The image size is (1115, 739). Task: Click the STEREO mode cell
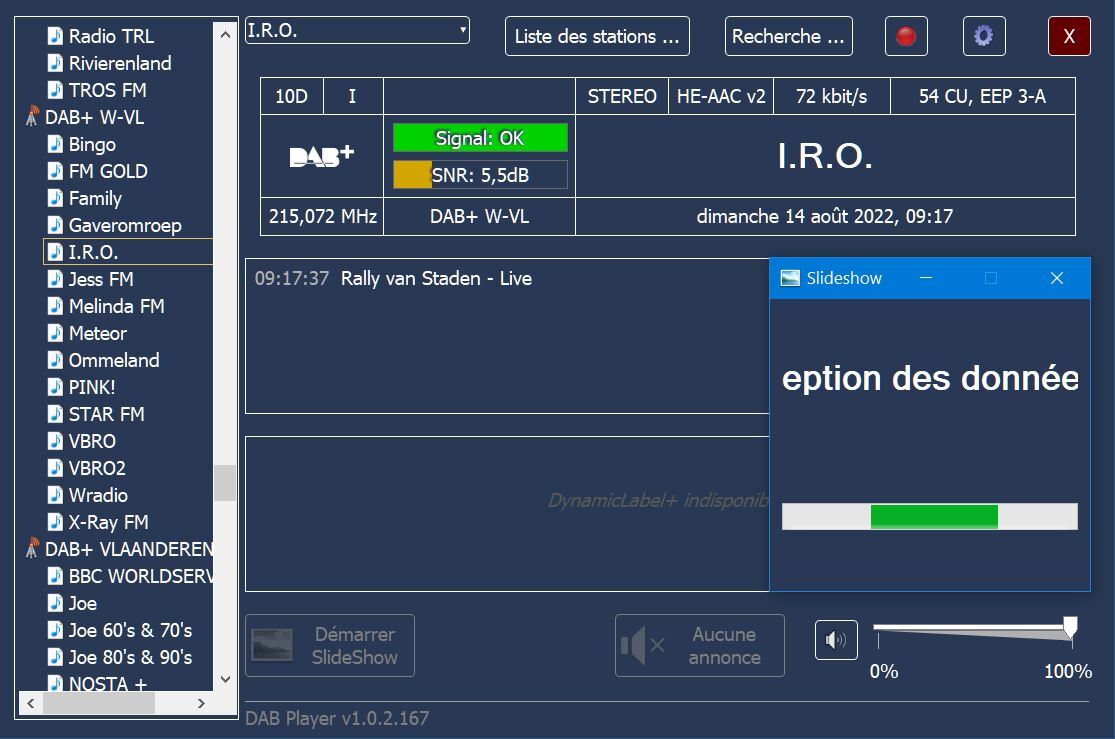coord(622,96)
